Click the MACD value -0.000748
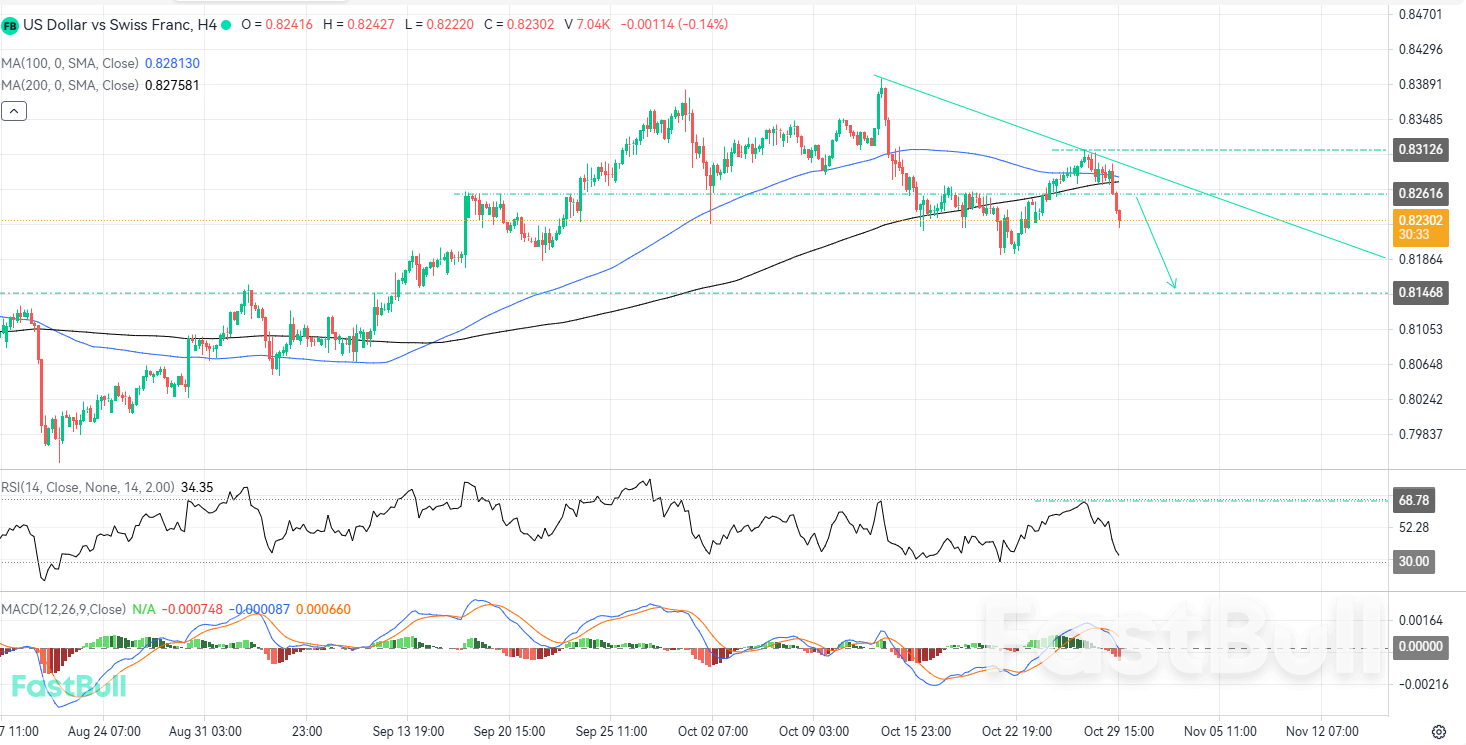 pos(192,609)
